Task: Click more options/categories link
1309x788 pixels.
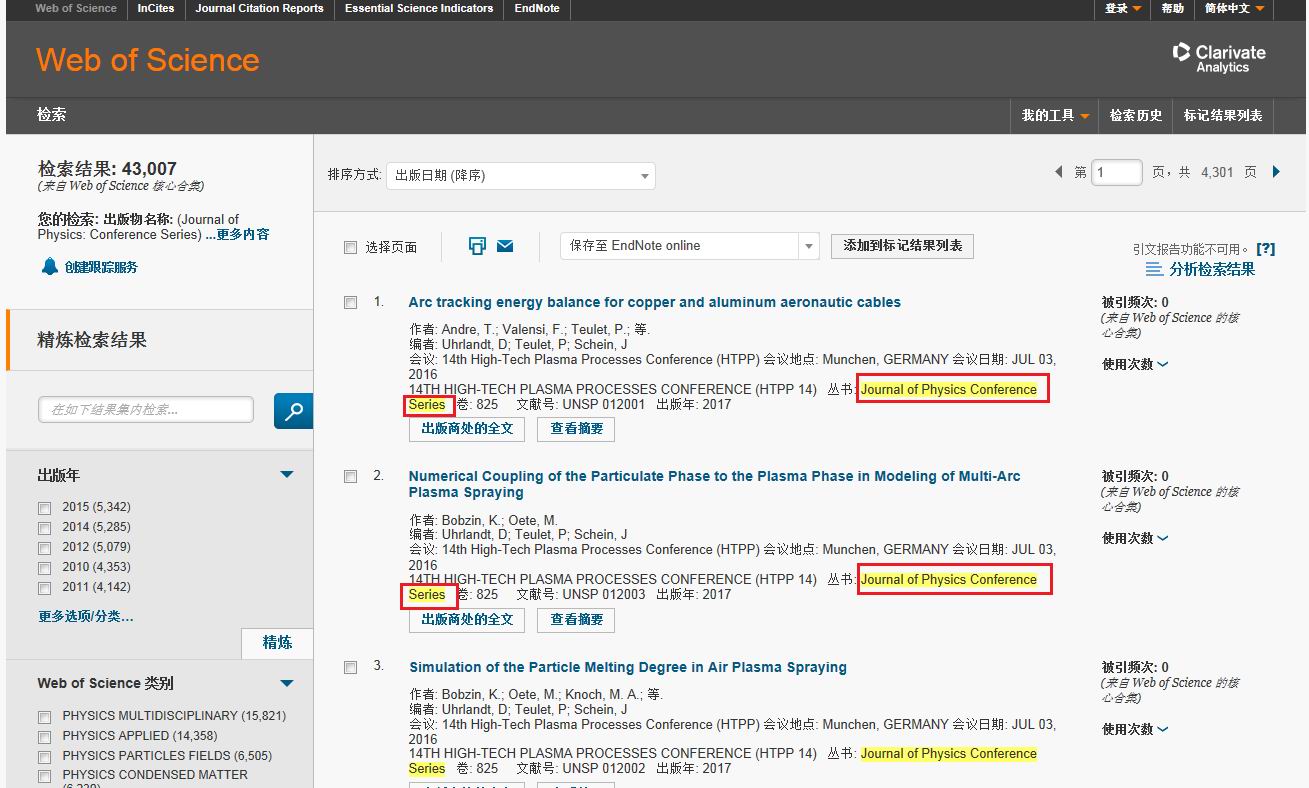Action: pos(86,616)
